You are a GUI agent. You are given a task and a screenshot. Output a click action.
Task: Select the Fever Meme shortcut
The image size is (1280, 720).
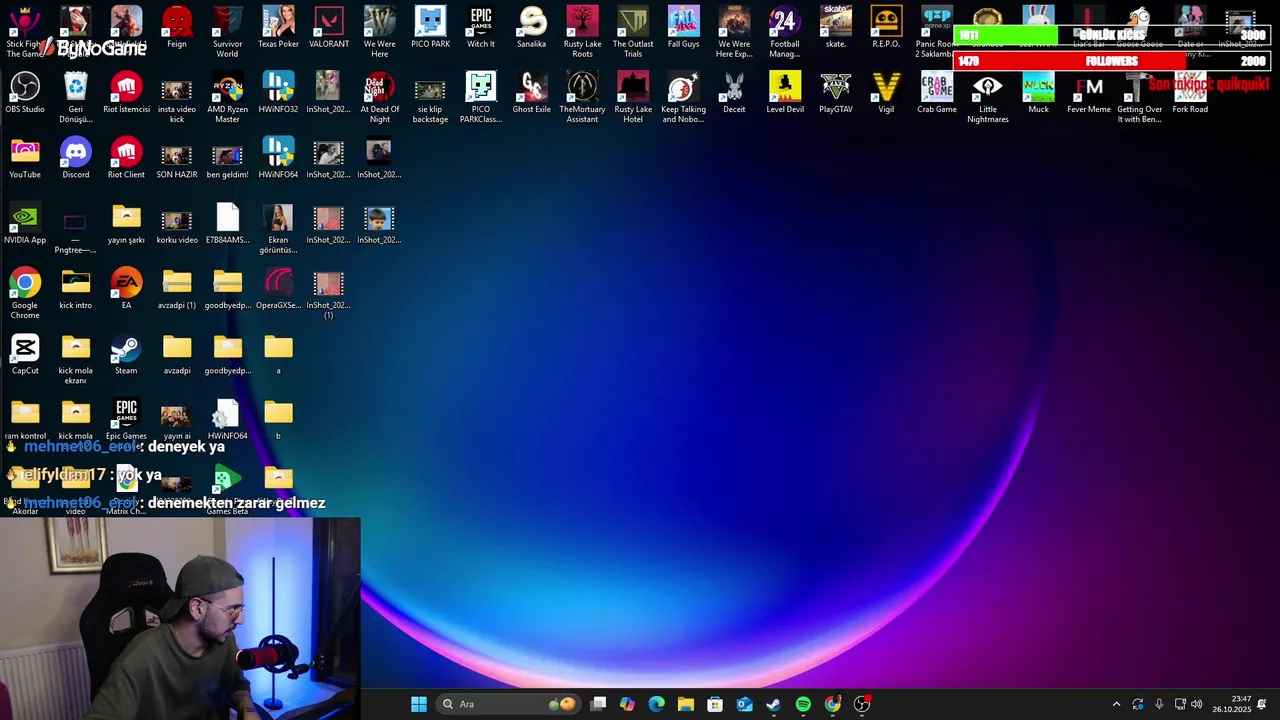point(1089,93)
